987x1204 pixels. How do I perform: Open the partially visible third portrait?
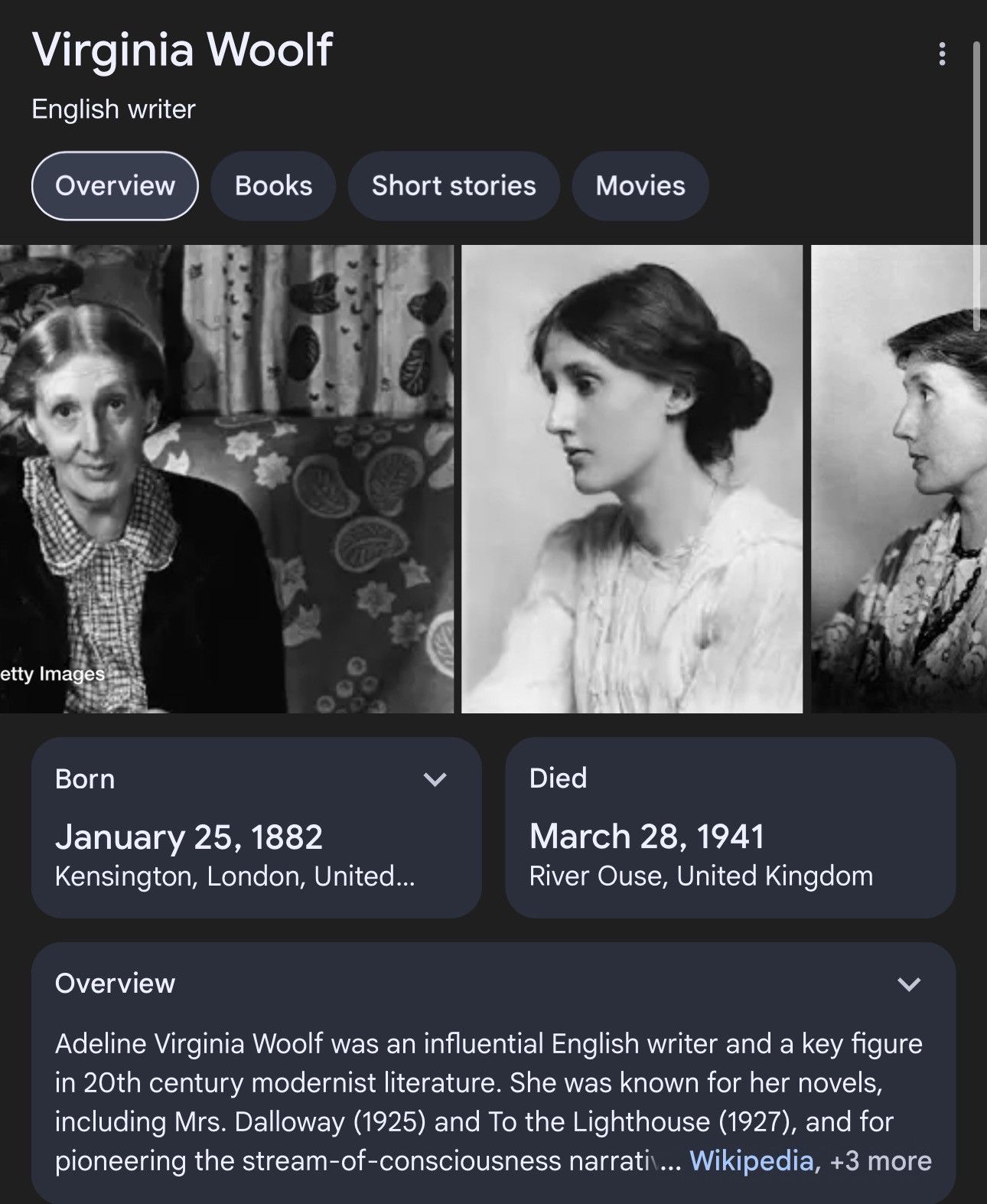(899, 479)
